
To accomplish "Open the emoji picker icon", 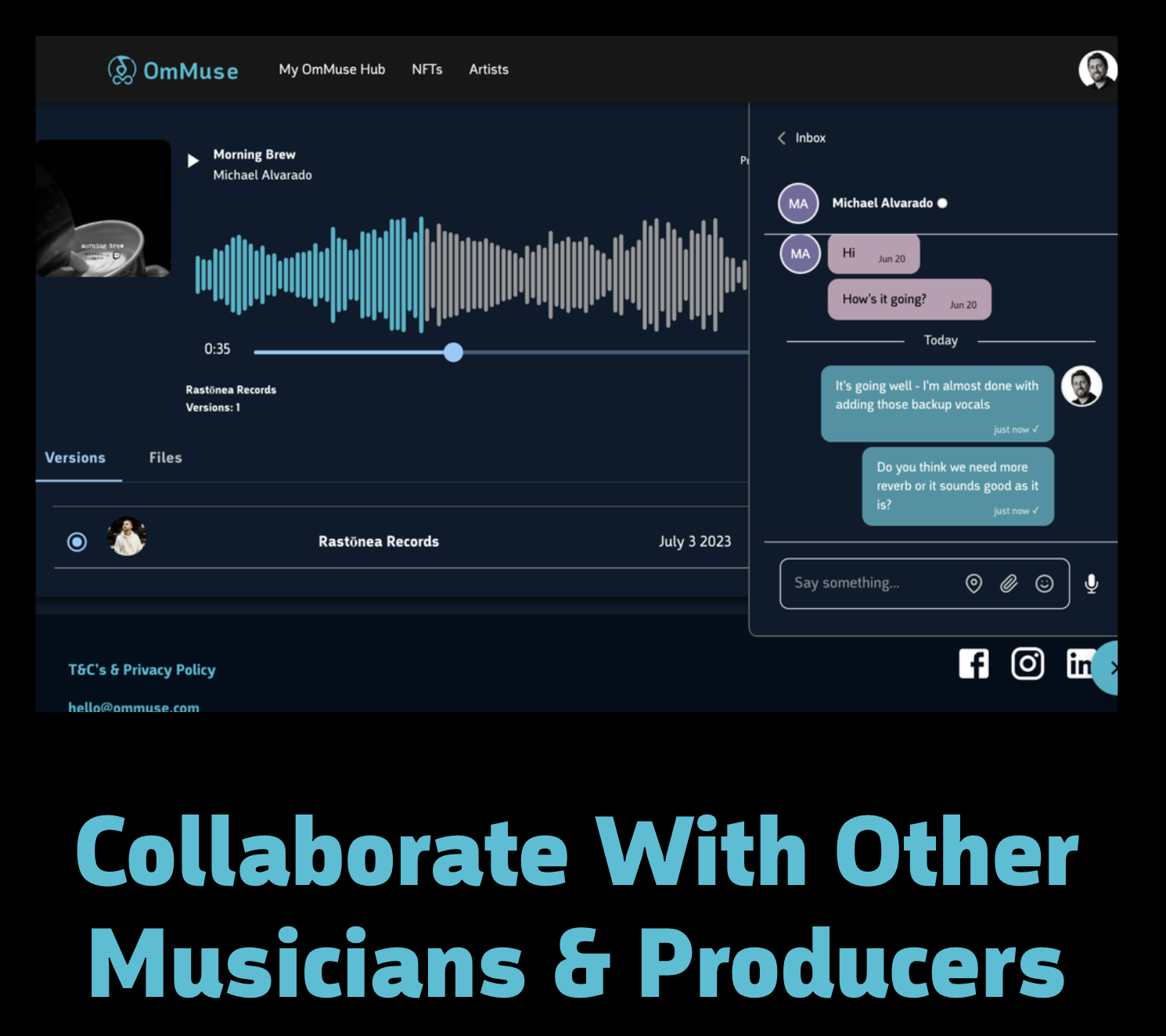I will (1044, 584).
